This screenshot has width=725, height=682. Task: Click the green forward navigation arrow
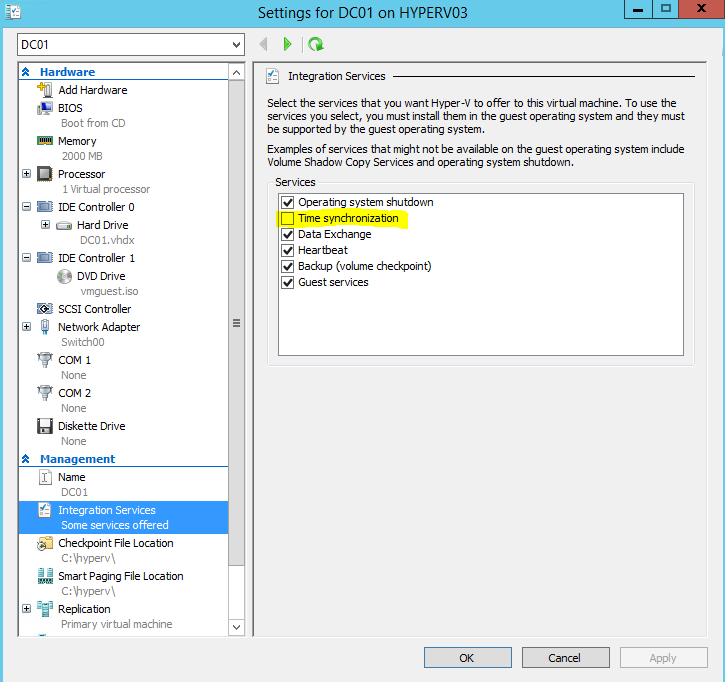(x=288, y=44)
